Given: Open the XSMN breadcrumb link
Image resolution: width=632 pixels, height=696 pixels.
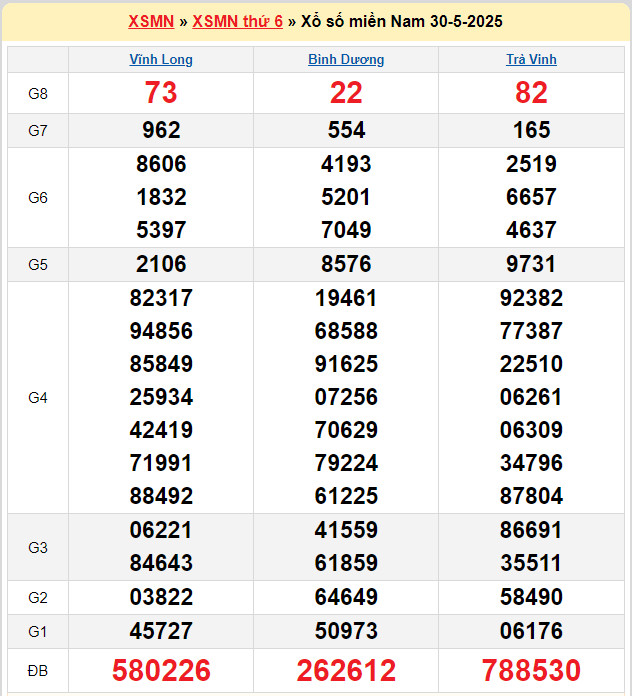Looking at the screenshot, I should (x=151, y=21).
